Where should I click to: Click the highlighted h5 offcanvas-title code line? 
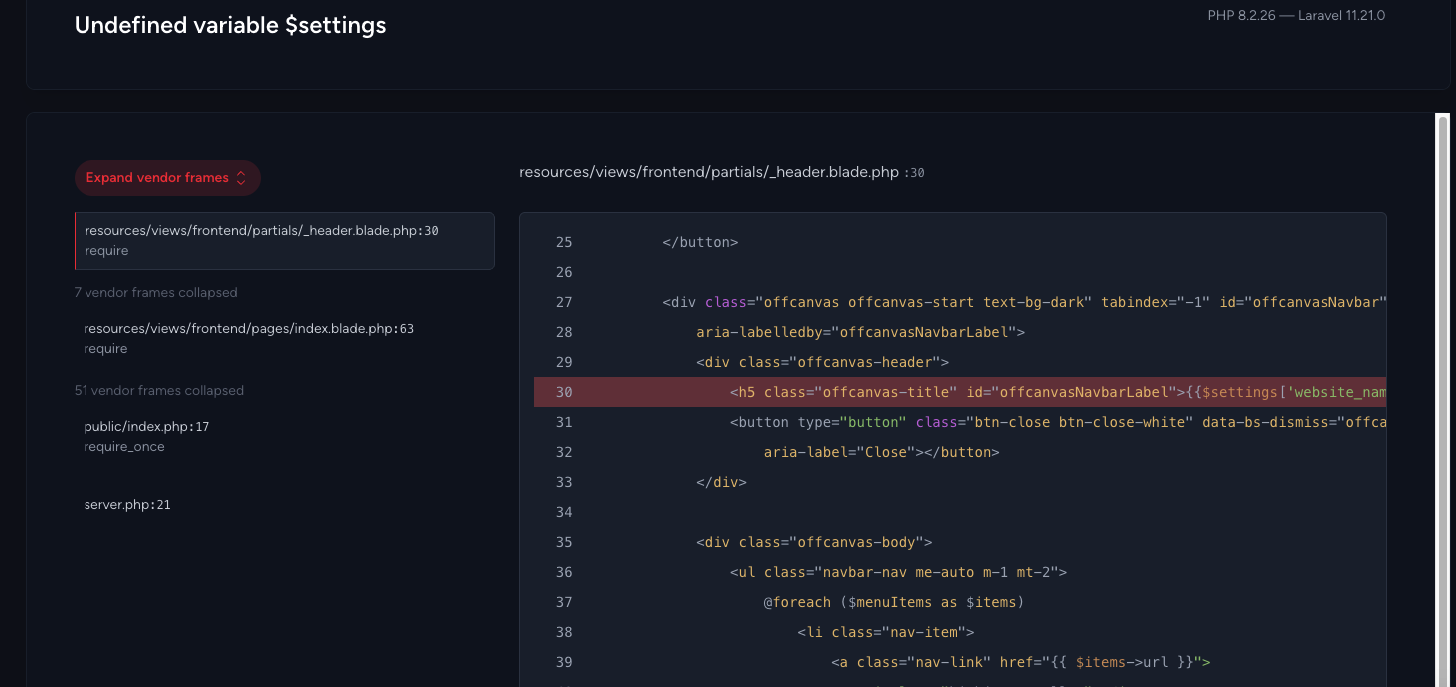click(960, 392)
